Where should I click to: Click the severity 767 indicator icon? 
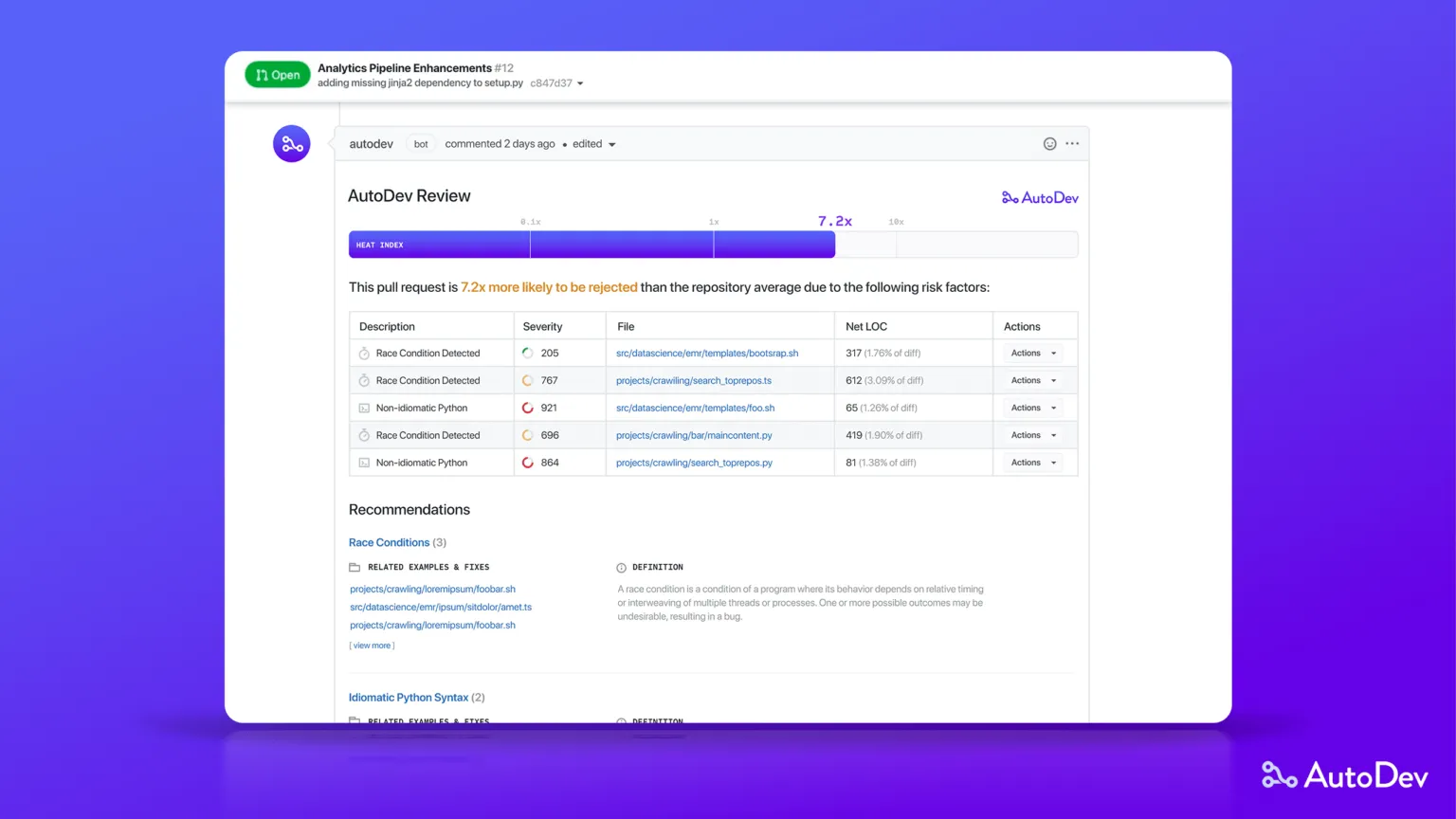coord(528,380)
